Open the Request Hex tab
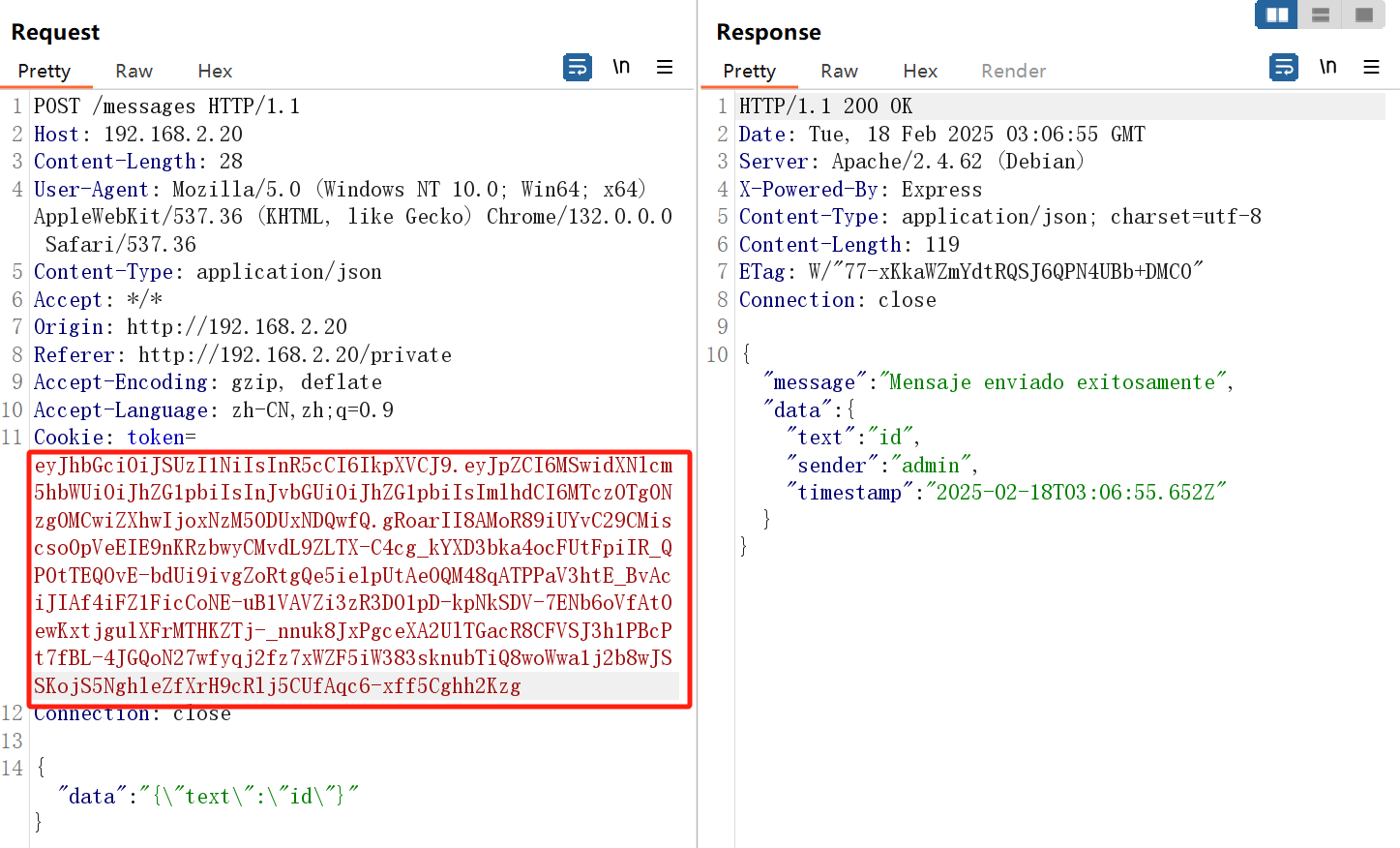Image resolution: width=1400 pixels, height=848 pixels. coord(215,71)
